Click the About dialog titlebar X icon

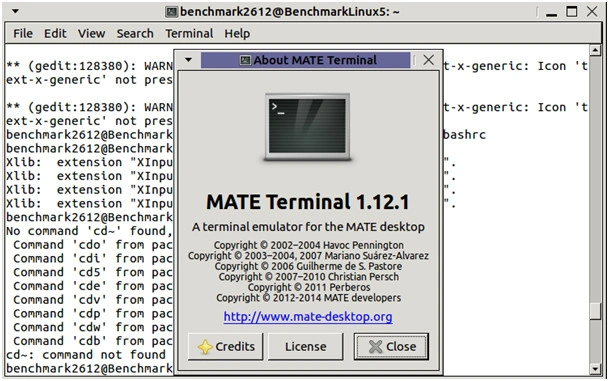(428, 60)
